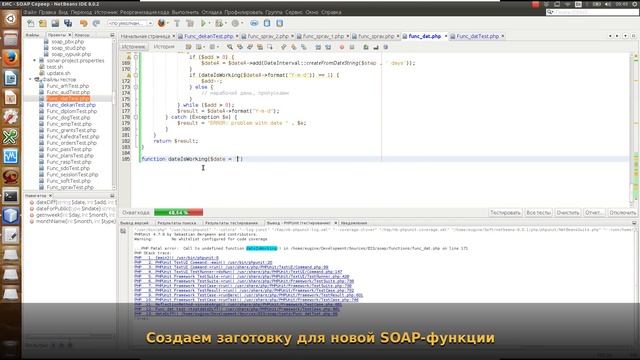Open the Правка menu
The height and width of the screenshot is (360, 640).
tap(47, 12)
